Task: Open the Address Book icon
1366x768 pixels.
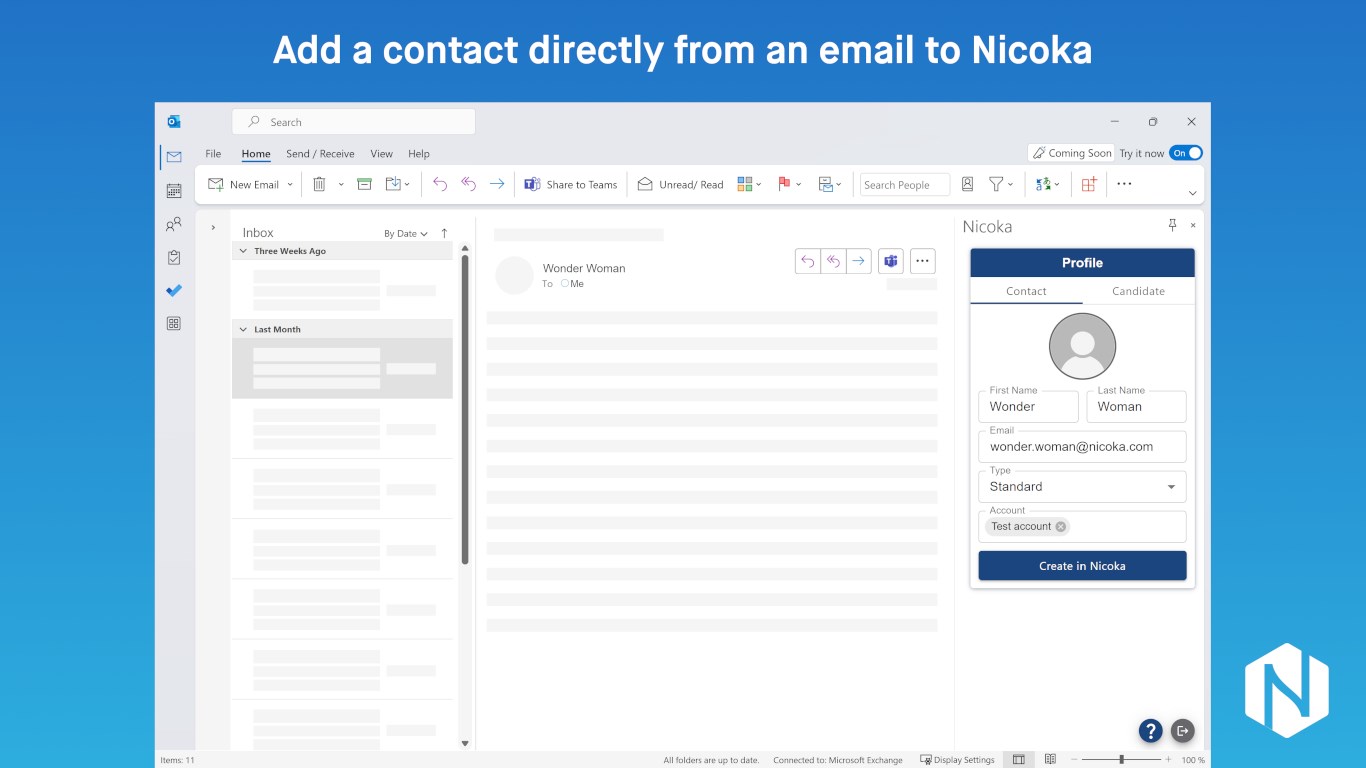Action: coord(967,184)
